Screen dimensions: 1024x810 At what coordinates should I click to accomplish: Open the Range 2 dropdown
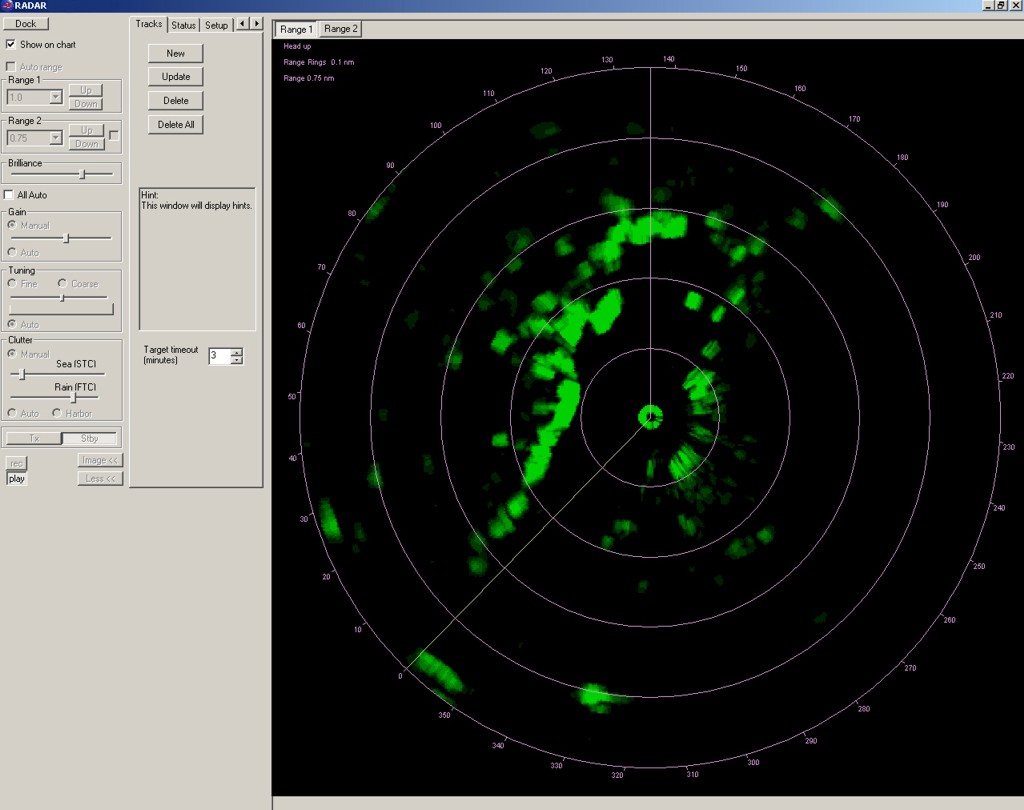pos(56,138)
